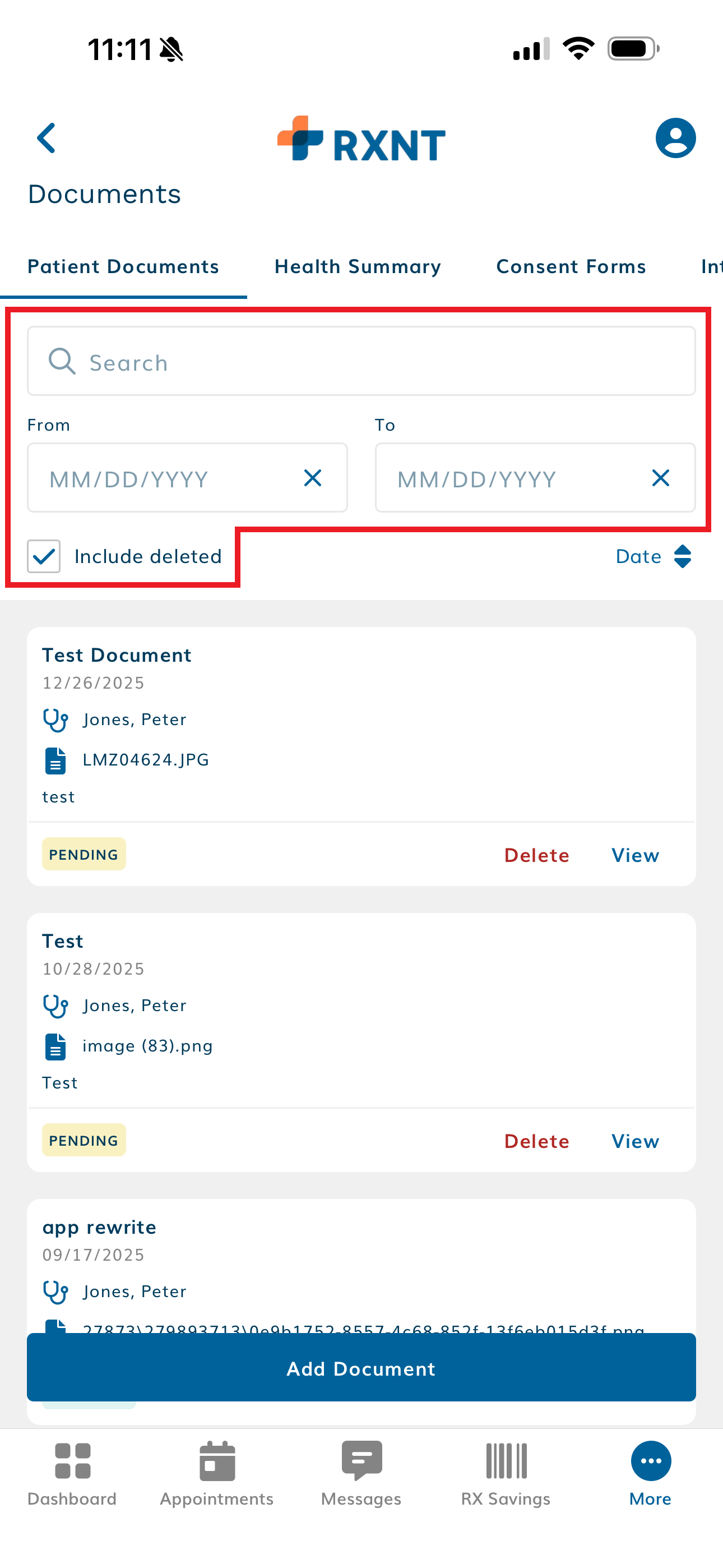723x1568 pixels.
Task: Open Messages in bottom navigation
Action: (361, 1473)
